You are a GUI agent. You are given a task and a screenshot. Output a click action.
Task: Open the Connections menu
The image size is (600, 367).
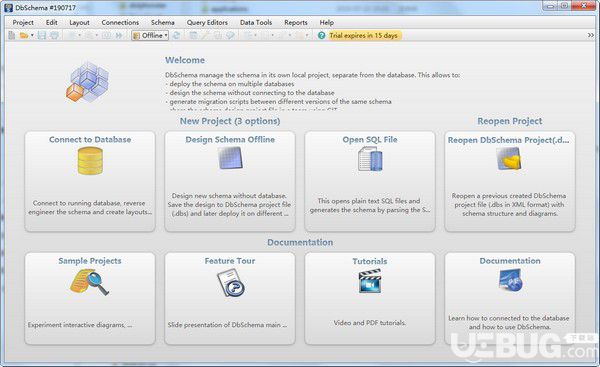[x=120, y=23]
